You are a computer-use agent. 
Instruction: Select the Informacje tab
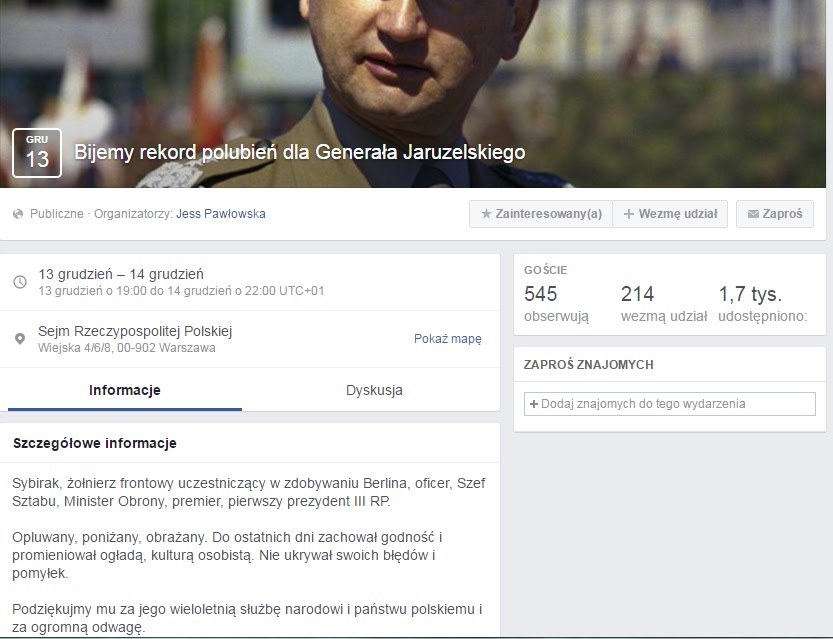tap(125, 390)
